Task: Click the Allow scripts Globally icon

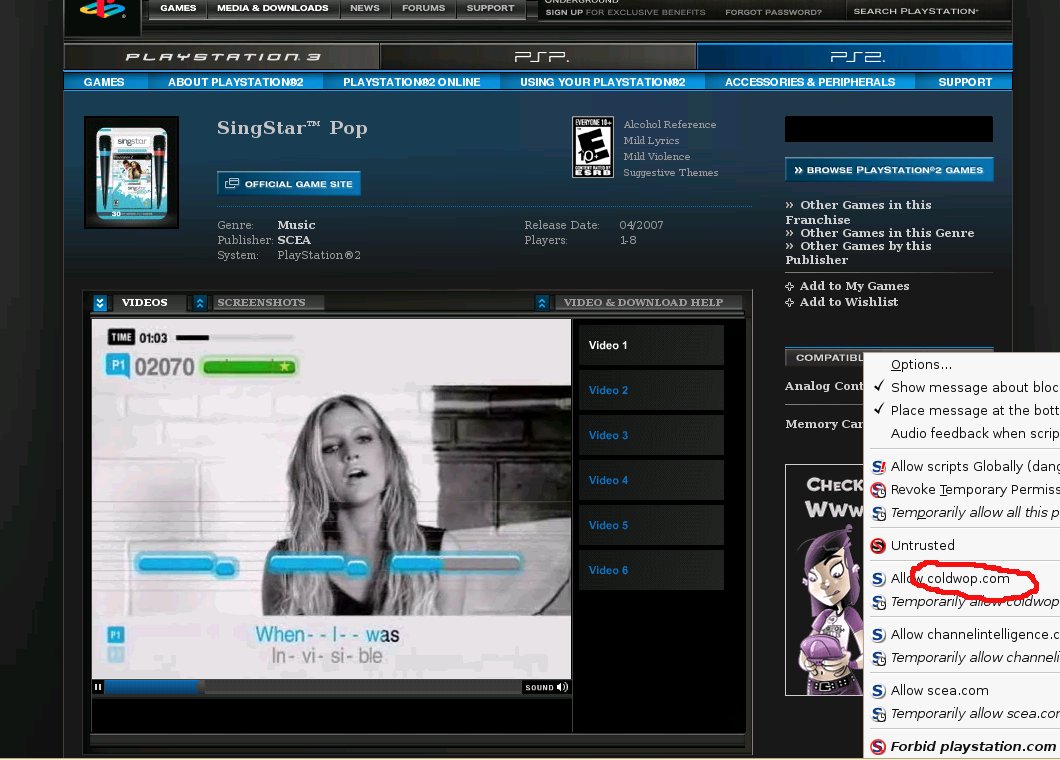Action: point(878,467)
